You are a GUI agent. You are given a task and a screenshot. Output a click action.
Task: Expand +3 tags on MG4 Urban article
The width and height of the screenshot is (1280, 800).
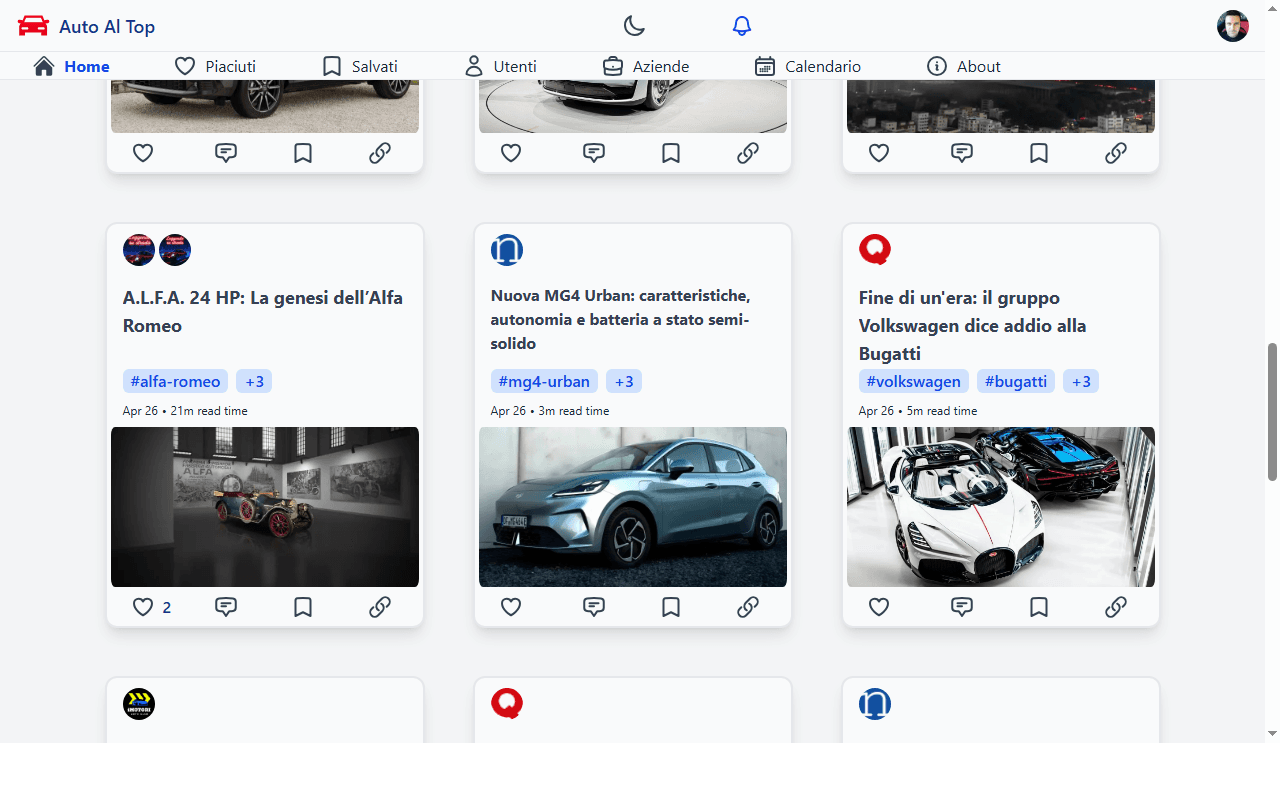[x=624, y=381]
